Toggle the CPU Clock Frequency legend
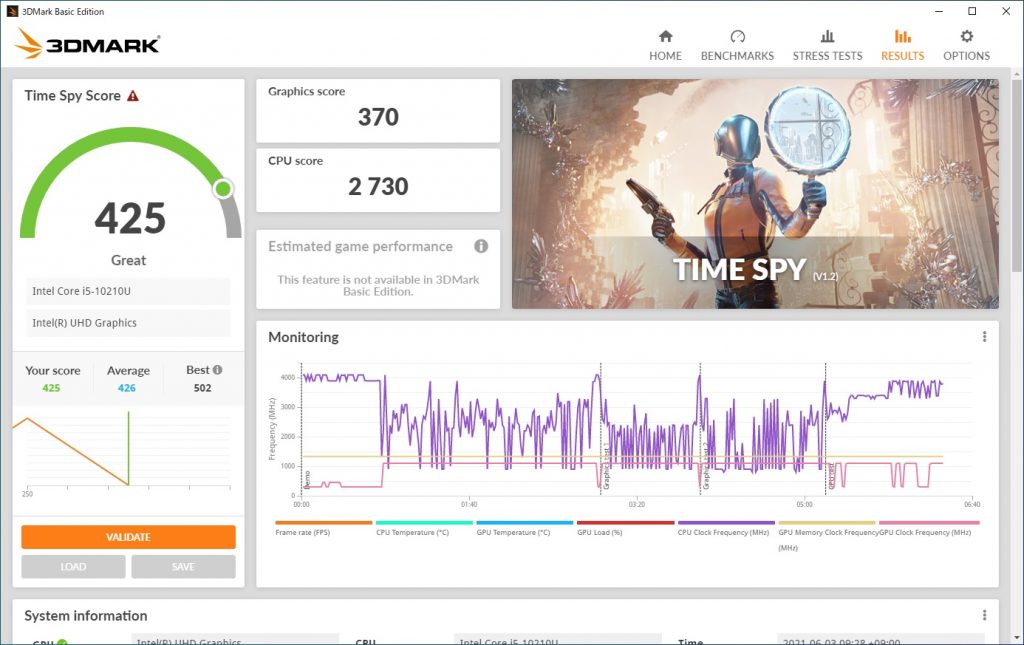Image resolution: width=1024 pixels, height=645 pixels. [726, 528]
